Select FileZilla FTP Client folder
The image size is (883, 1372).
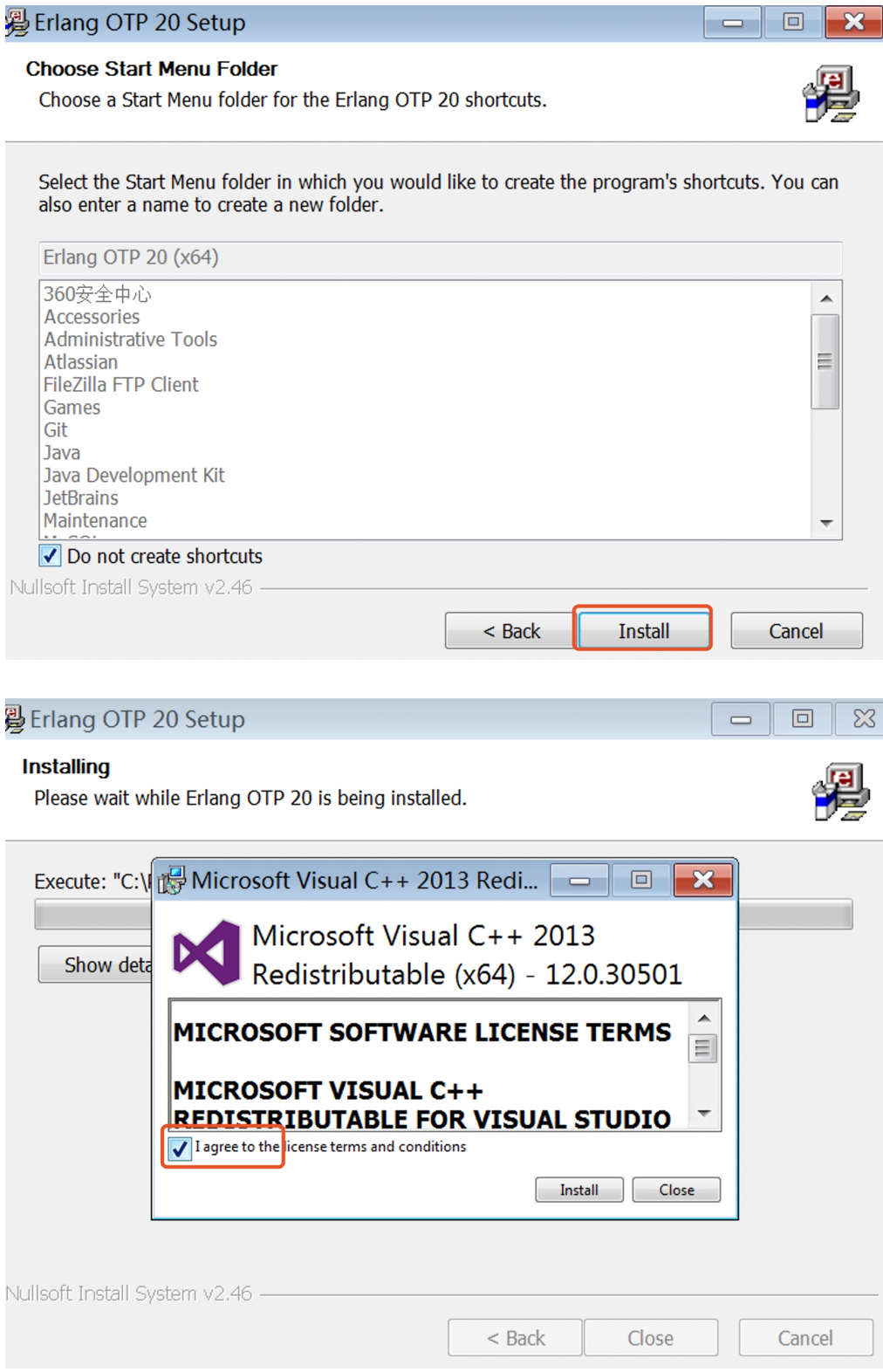[x=121, y=385]
